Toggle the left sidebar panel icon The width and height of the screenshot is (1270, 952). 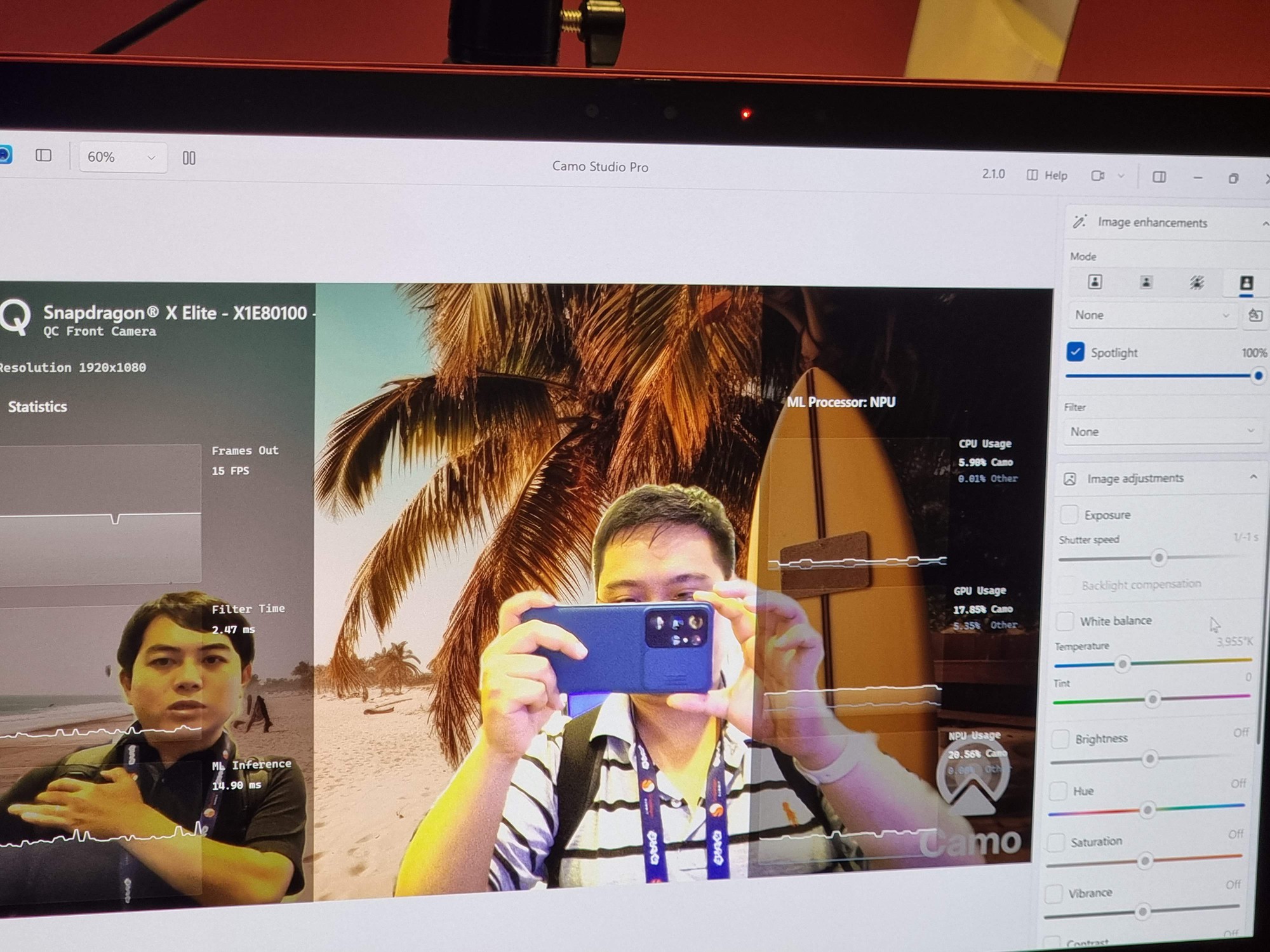43,155
